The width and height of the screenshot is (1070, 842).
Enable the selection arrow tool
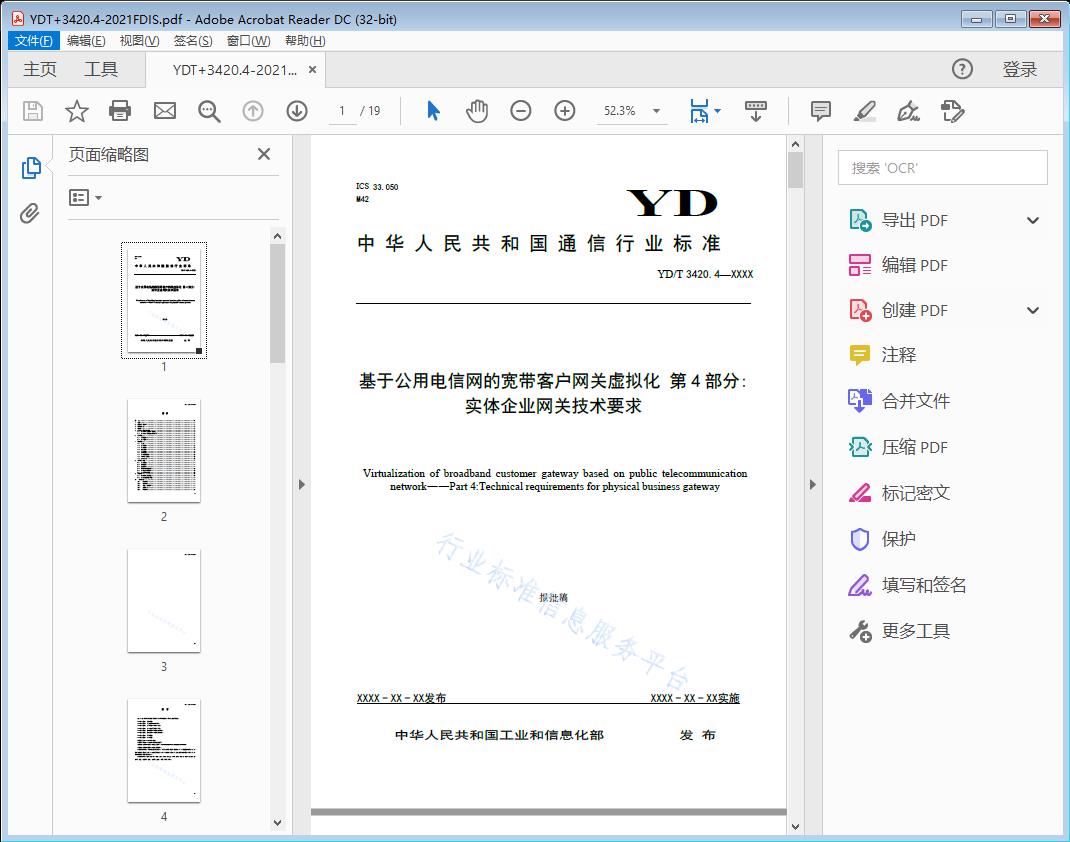(x=433, y=111)
